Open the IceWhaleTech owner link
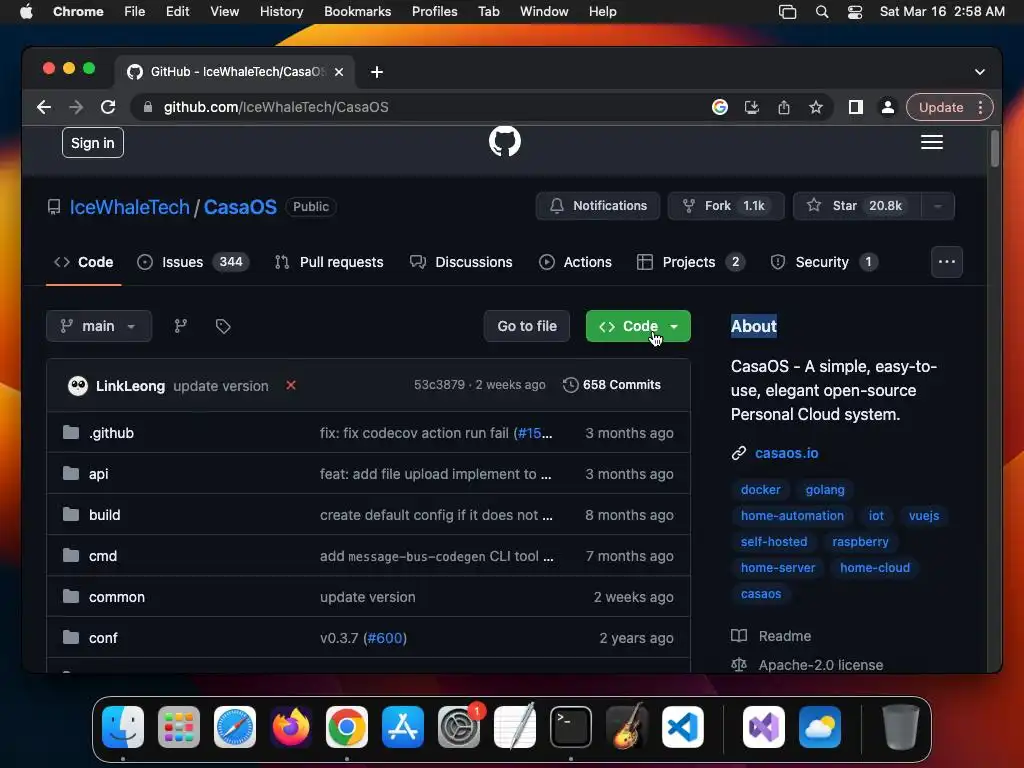The image size is (1024, 768). pyautogui.click(x=129, y=207)
